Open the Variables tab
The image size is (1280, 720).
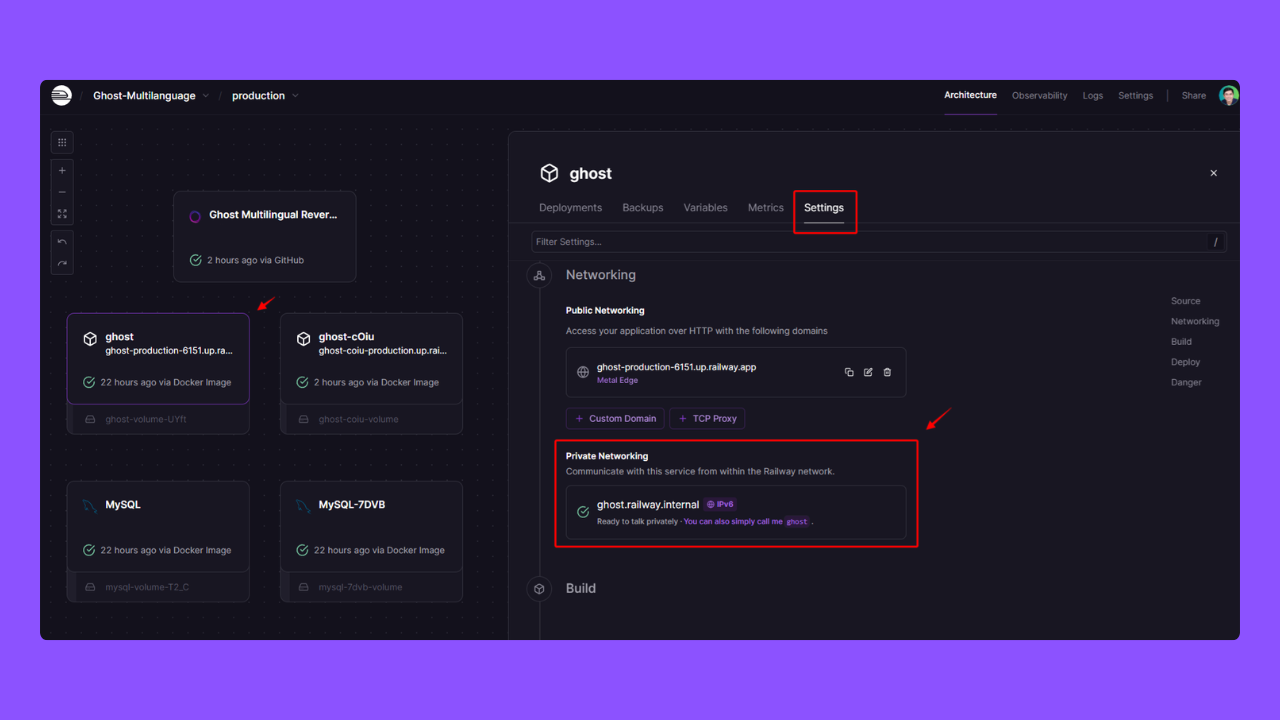(705, 208)
